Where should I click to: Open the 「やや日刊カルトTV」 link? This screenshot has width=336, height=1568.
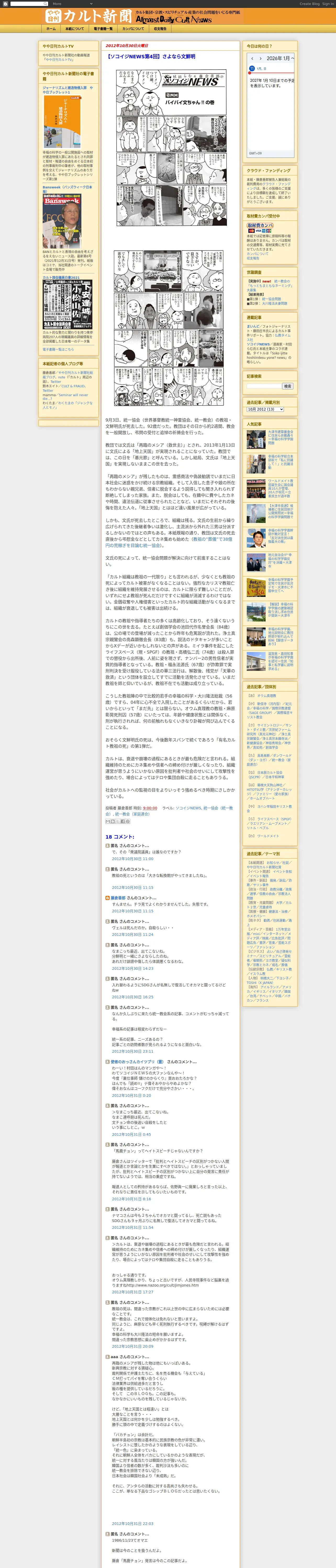tap(59, 60)
